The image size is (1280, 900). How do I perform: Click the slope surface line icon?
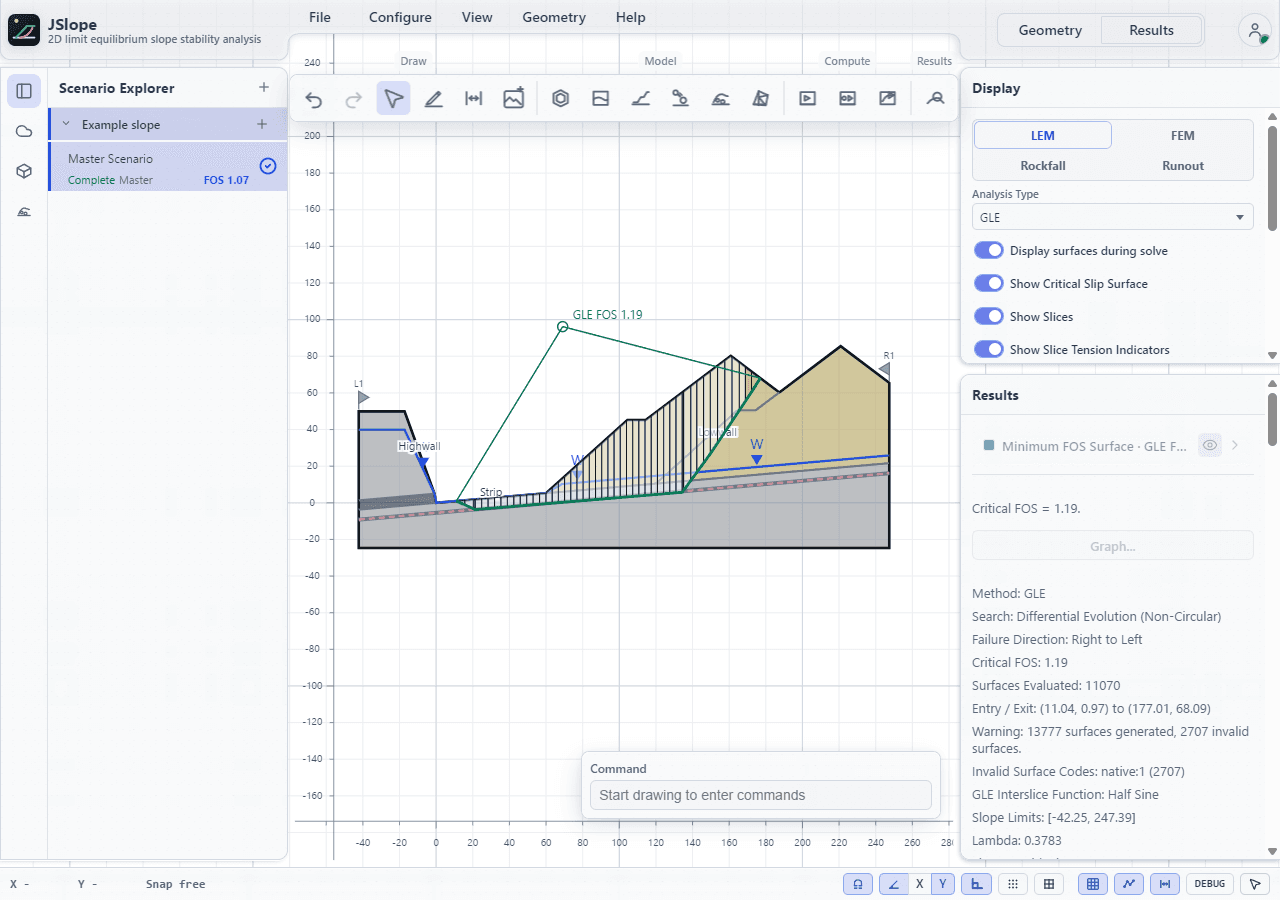click(x=640, y=99)
